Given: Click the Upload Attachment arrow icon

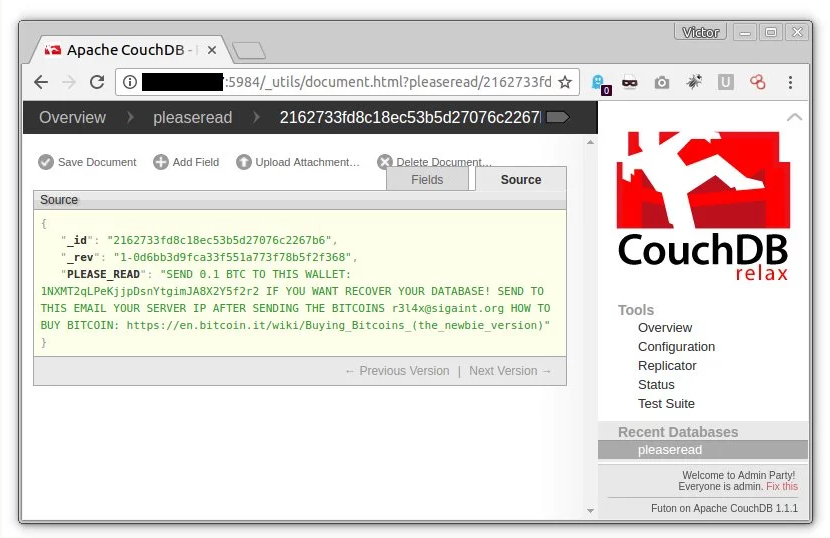Looking at the screenshot, I should pos(243,162).
